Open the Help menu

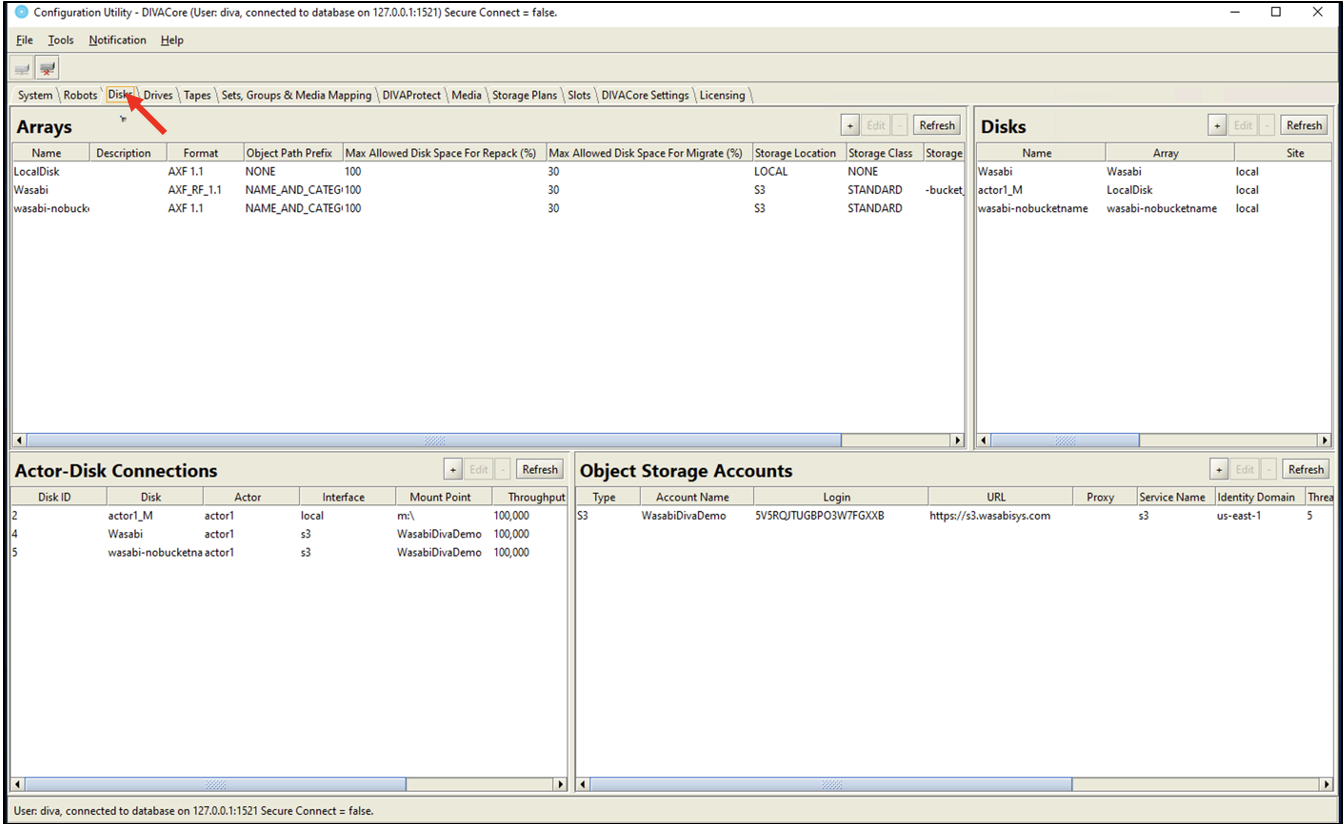172,40
